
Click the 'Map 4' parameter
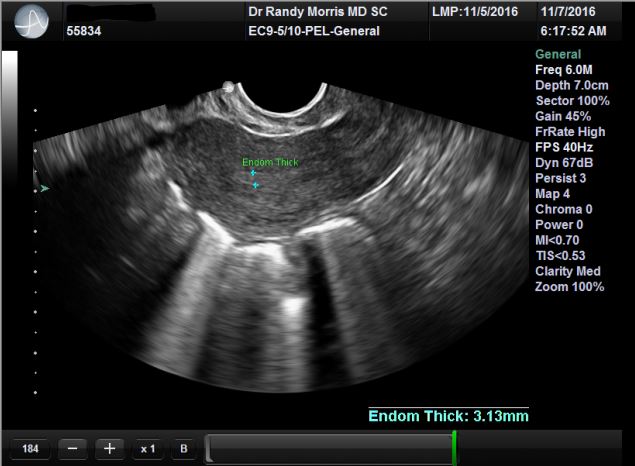552,194
